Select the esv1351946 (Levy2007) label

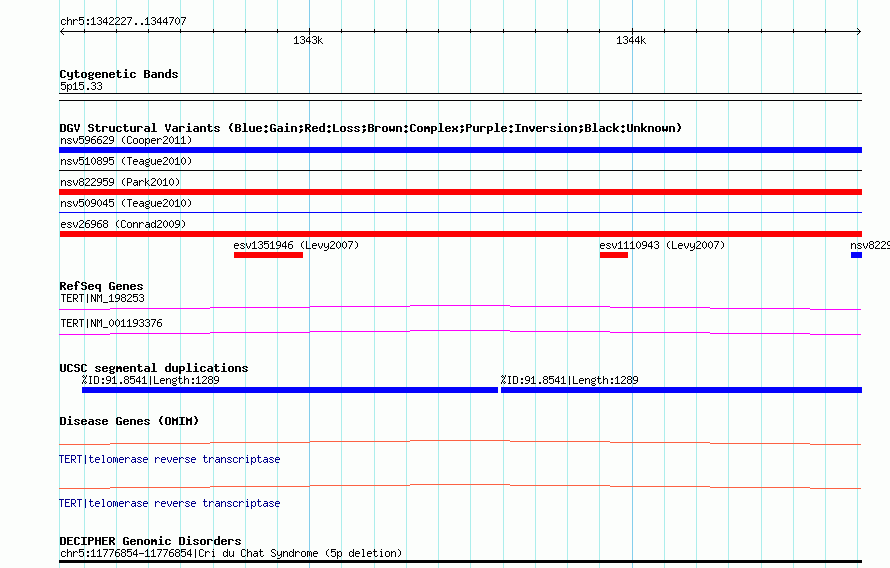pos(296,245)
